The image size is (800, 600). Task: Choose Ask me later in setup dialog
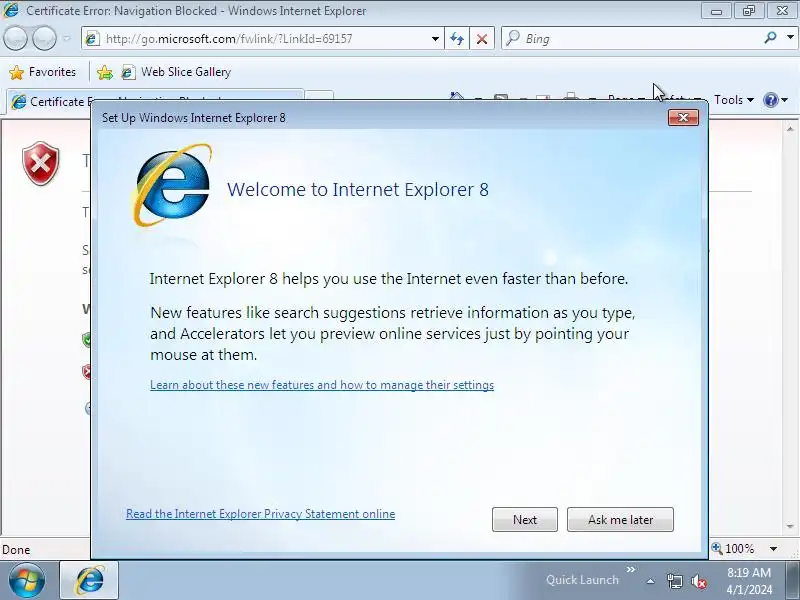click(x=620, y=519)
